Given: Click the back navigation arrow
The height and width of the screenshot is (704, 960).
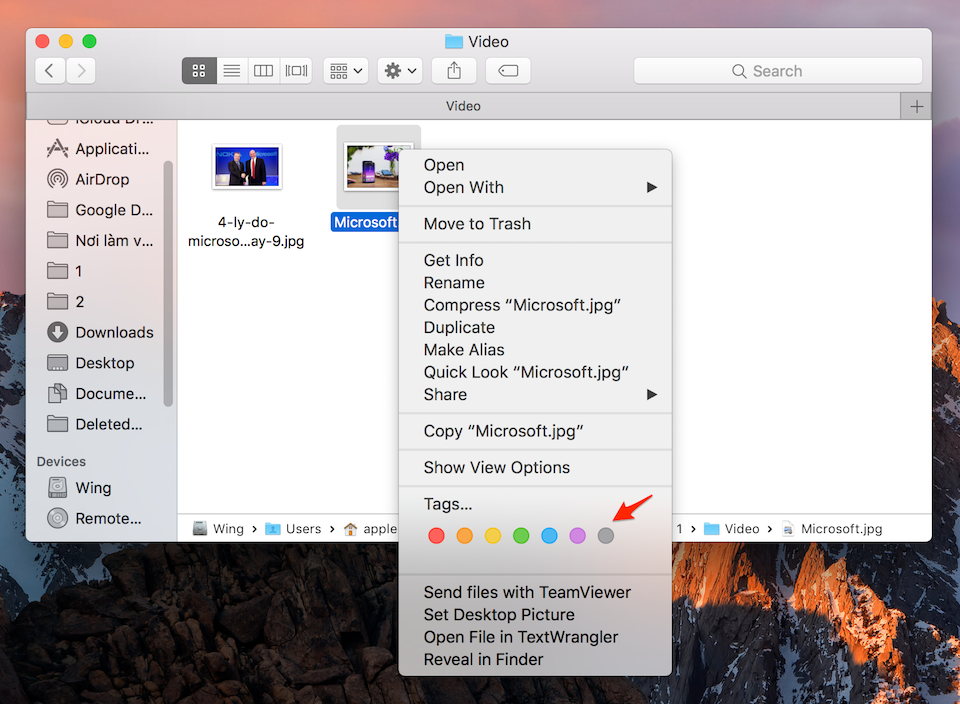Looking at the screenshot, I should point(49,70).
